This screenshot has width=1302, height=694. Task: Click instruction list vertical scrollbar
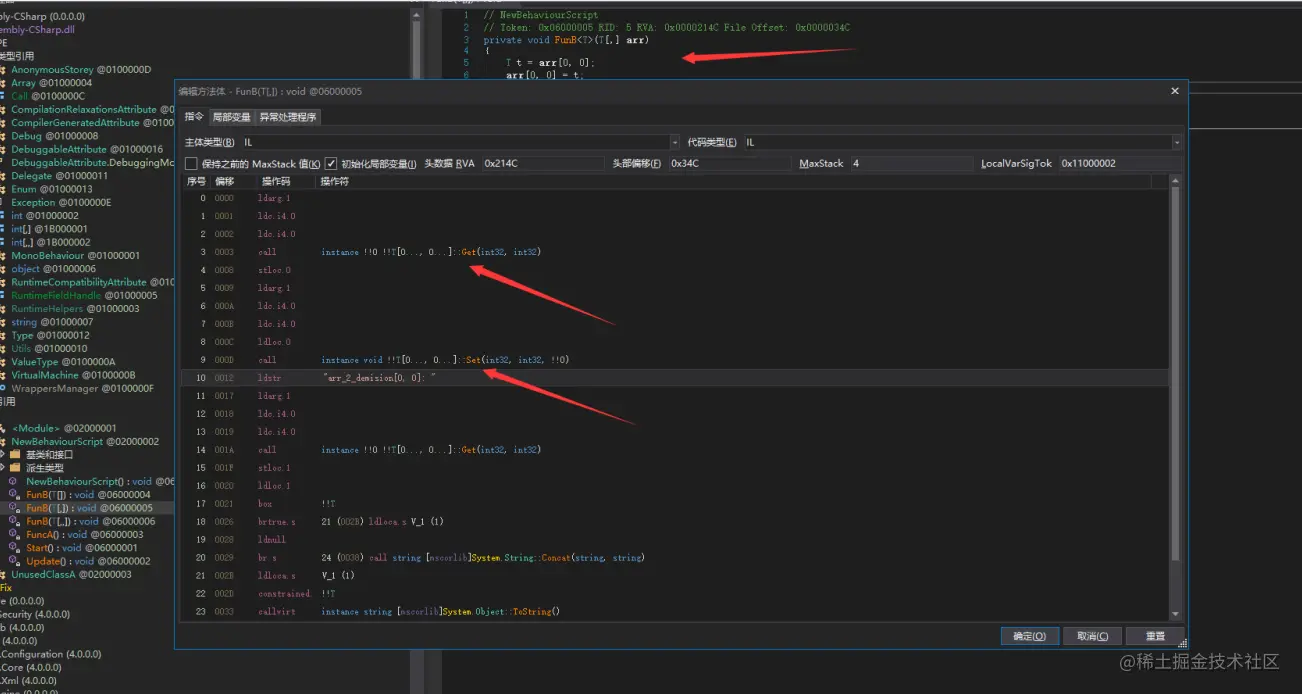(x=1176, y=400)
